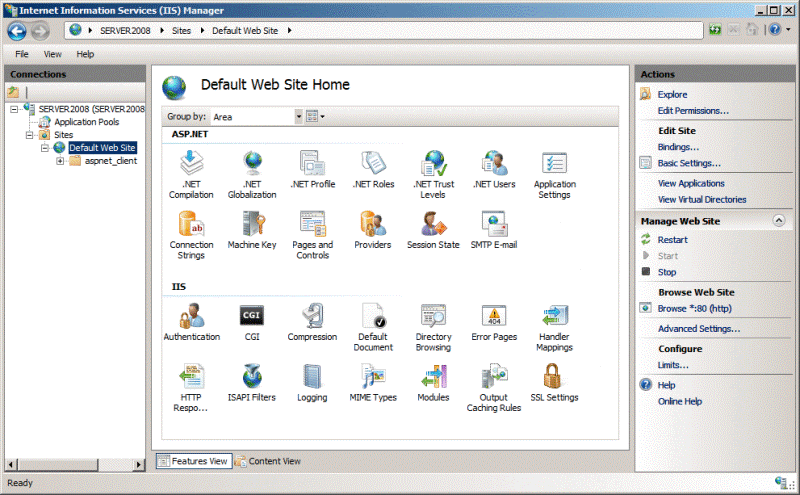Open the ISAPI Filters feature
This screenshot has height=495, width=800.
point(252,383)
